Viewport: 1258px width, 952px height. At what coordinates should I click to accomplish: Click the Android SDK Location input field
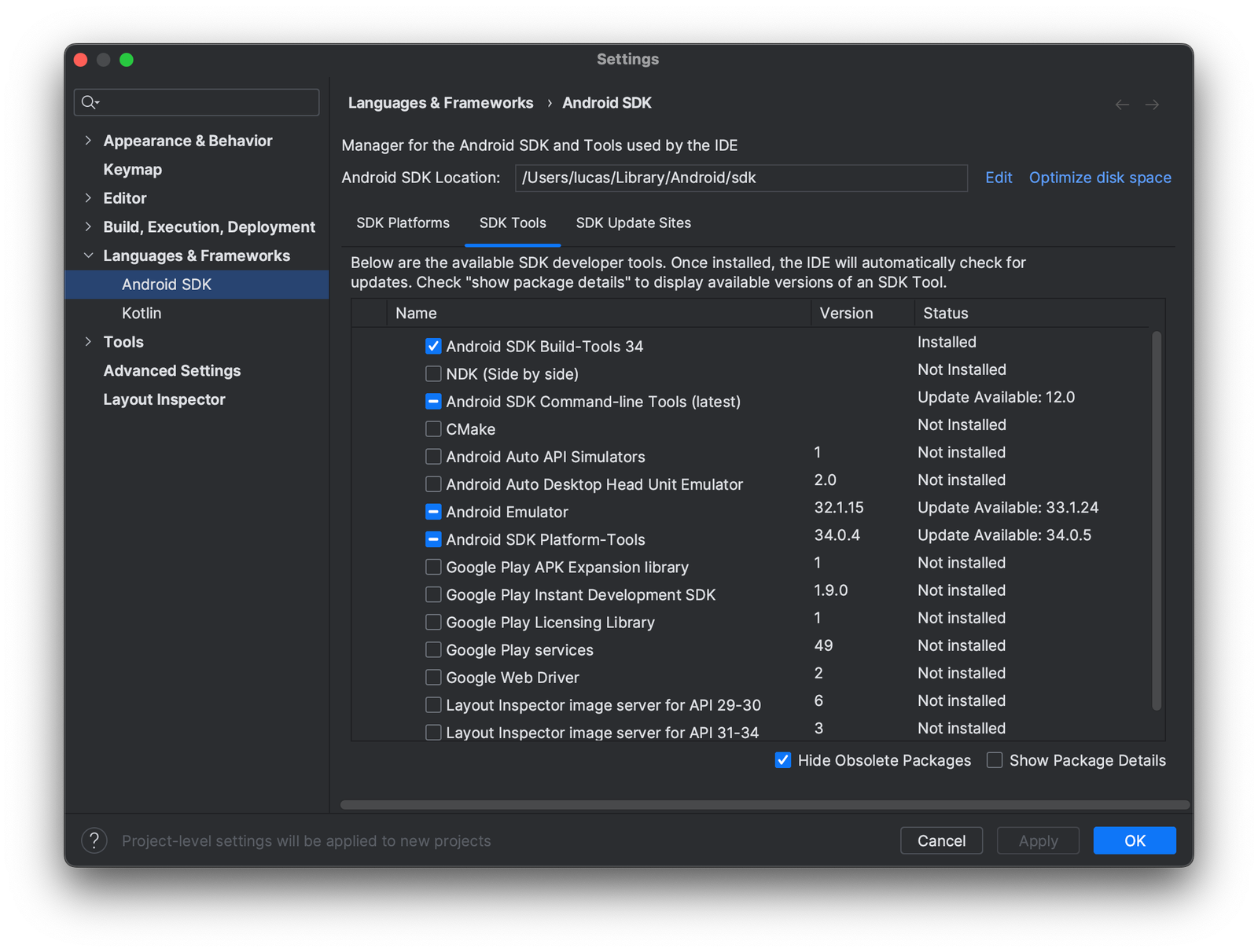click(x=740, y=178)
